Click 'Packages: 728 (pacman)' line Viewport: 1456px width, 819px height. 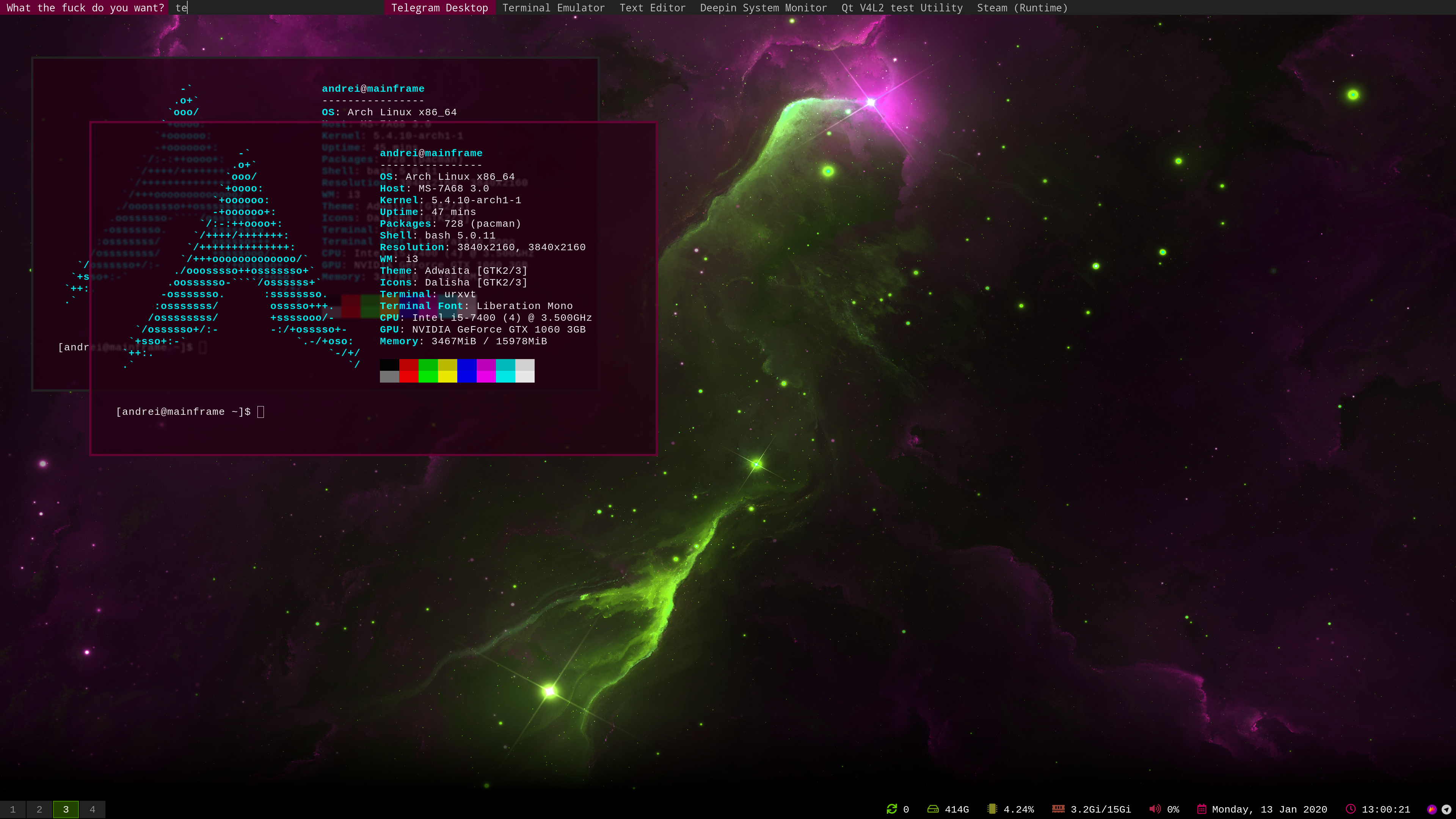click(x=450, y=224)
